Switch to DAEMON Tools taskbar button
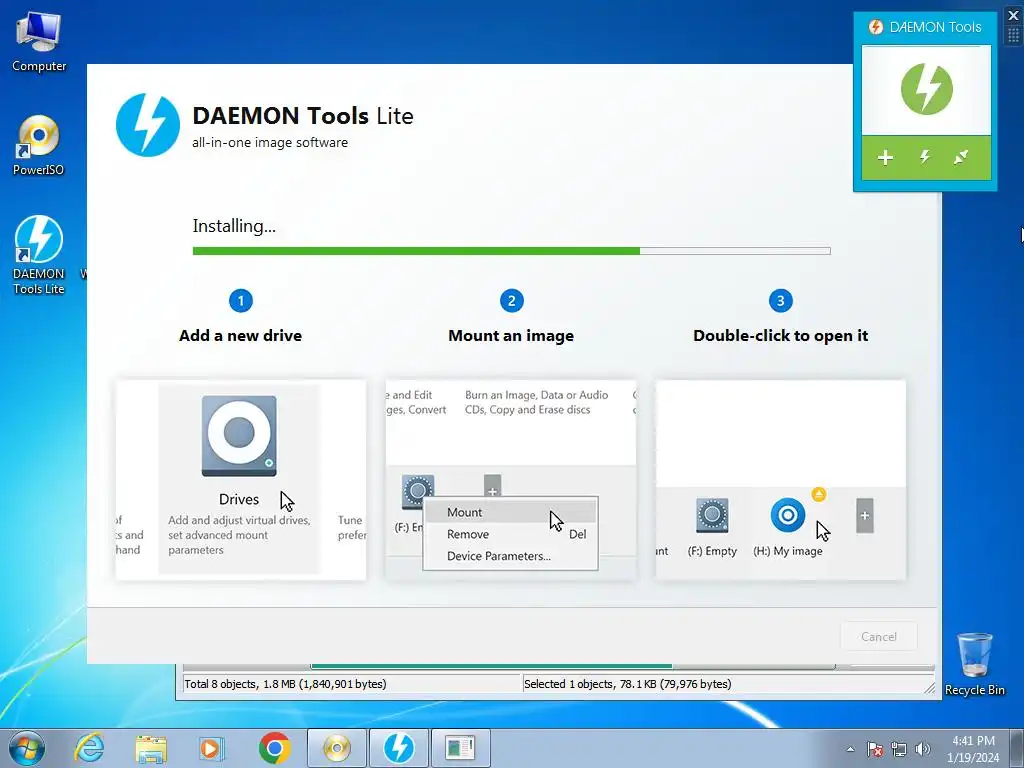Viewport: 1024px width, 768px height. click(399, 748)
